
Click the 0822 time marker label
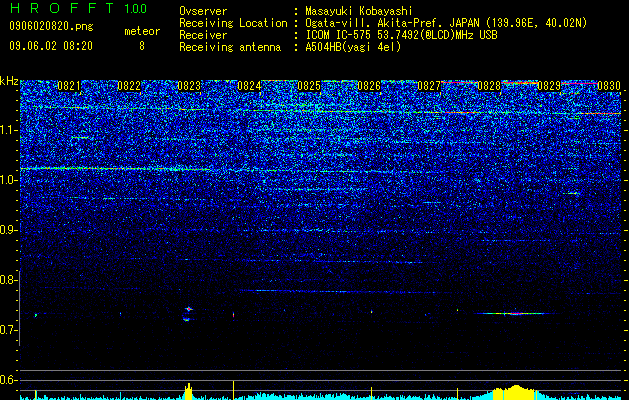point(129,86)
